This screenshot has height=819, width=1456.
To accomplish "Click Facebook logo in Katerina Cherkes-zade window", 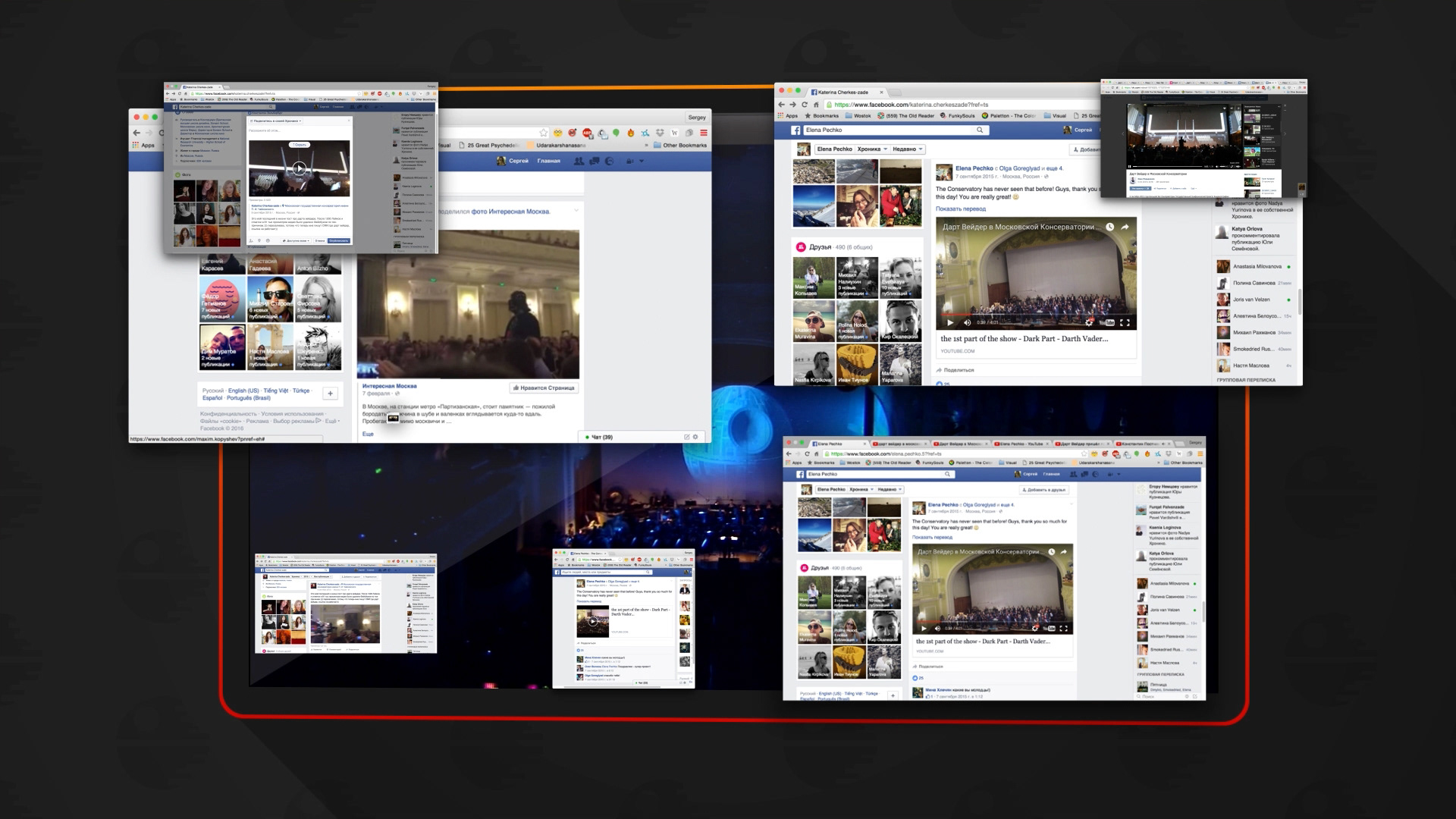I will coord(796,130).
